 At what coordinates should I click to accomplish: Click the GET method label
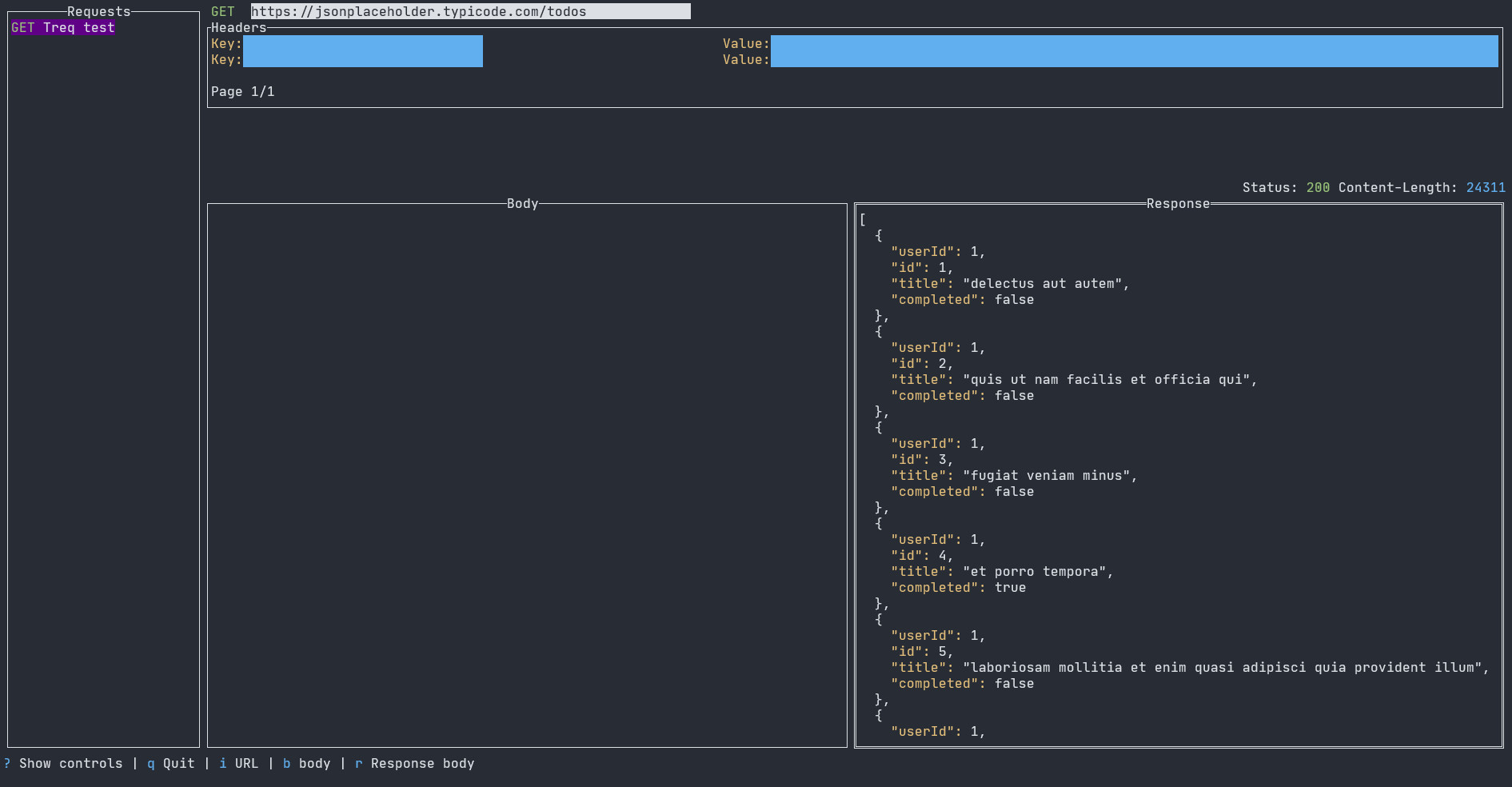(222, 12)
